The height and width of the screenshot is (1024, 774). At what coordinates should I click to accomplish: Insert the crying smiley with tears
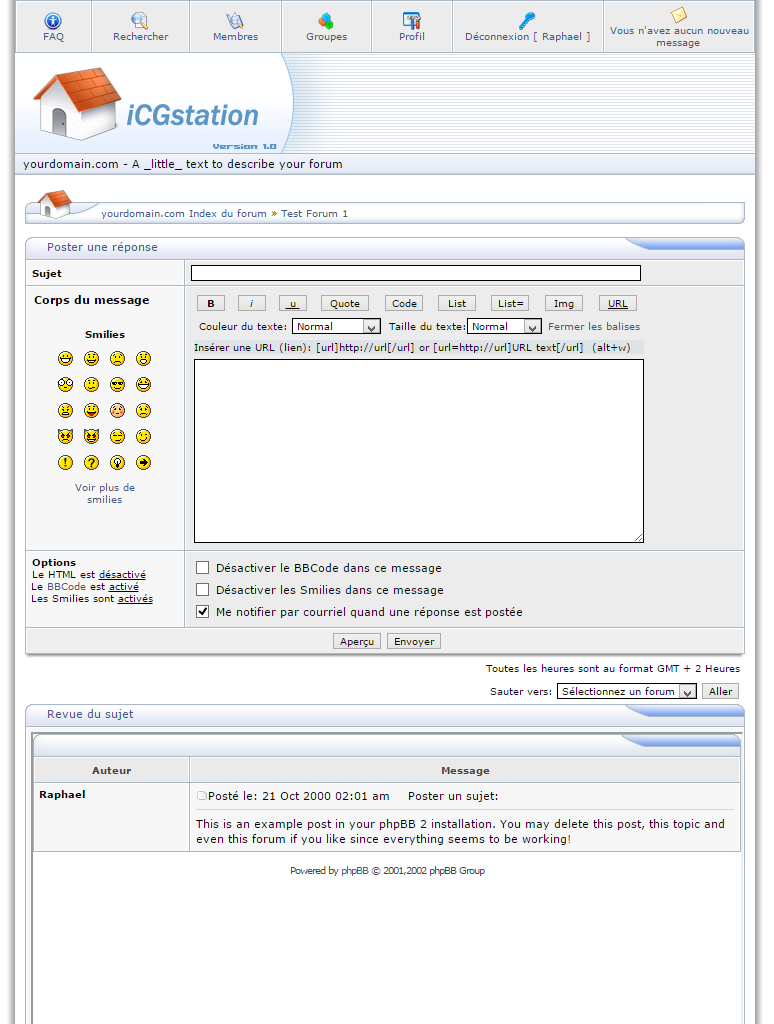tap(144, 411)
